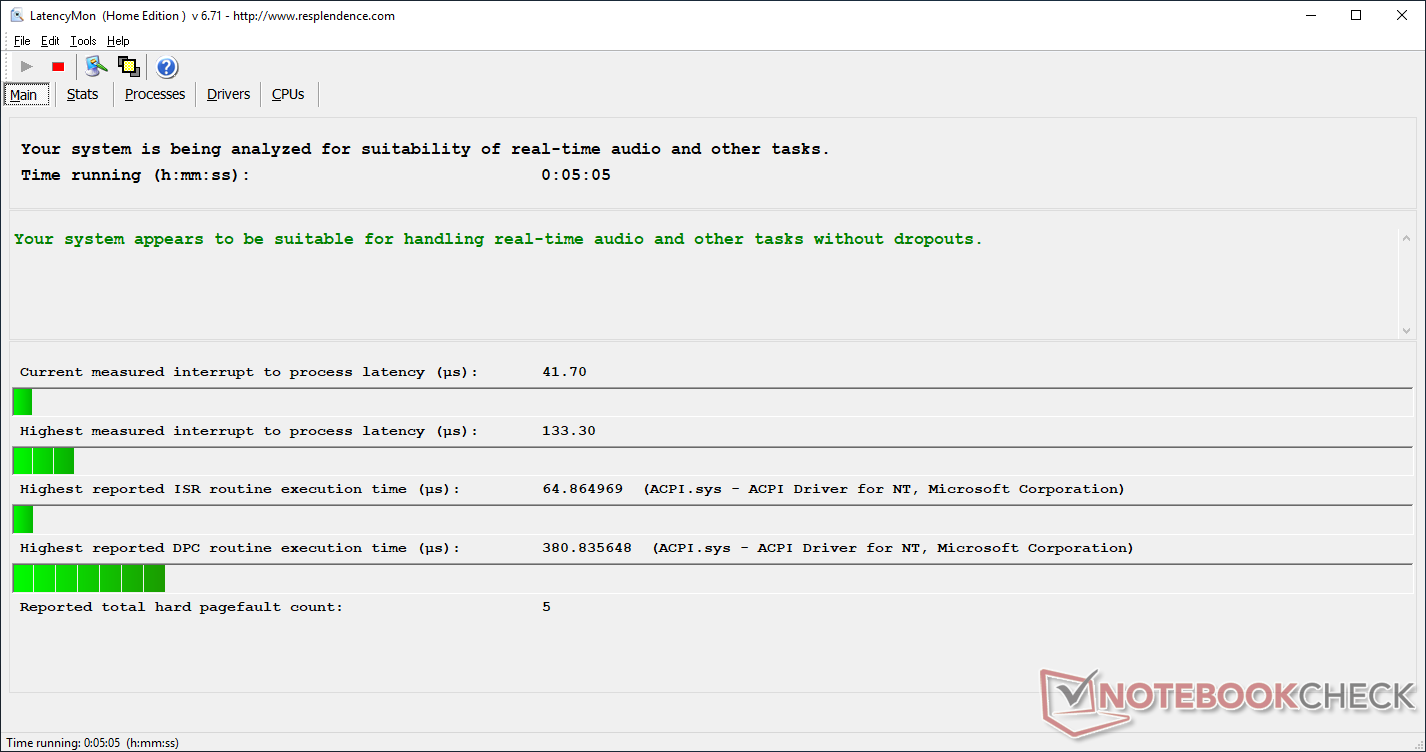Click 'Highest measured interrupt to process latency' label
The image size is (1426, 752).
click(249, 431)
